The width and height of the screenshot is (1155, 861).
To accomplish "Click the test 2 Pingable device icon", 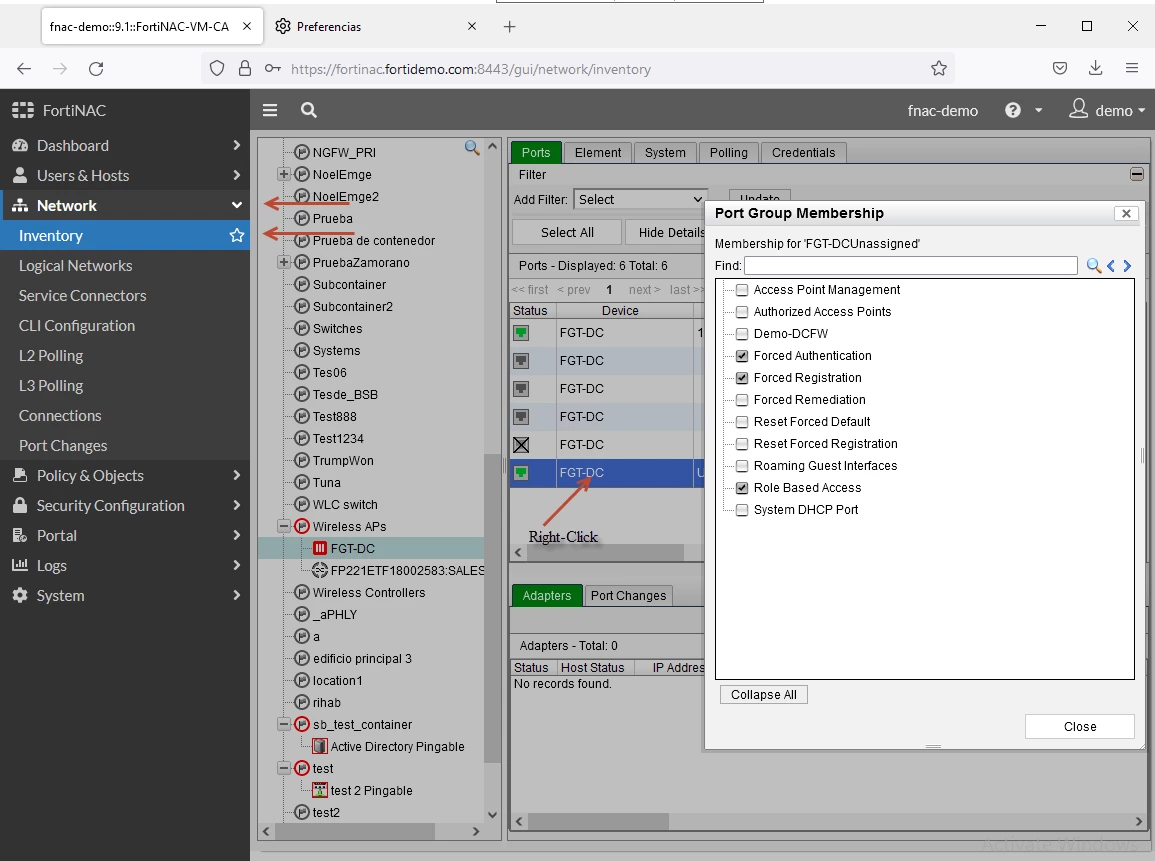I will (320, 790).
